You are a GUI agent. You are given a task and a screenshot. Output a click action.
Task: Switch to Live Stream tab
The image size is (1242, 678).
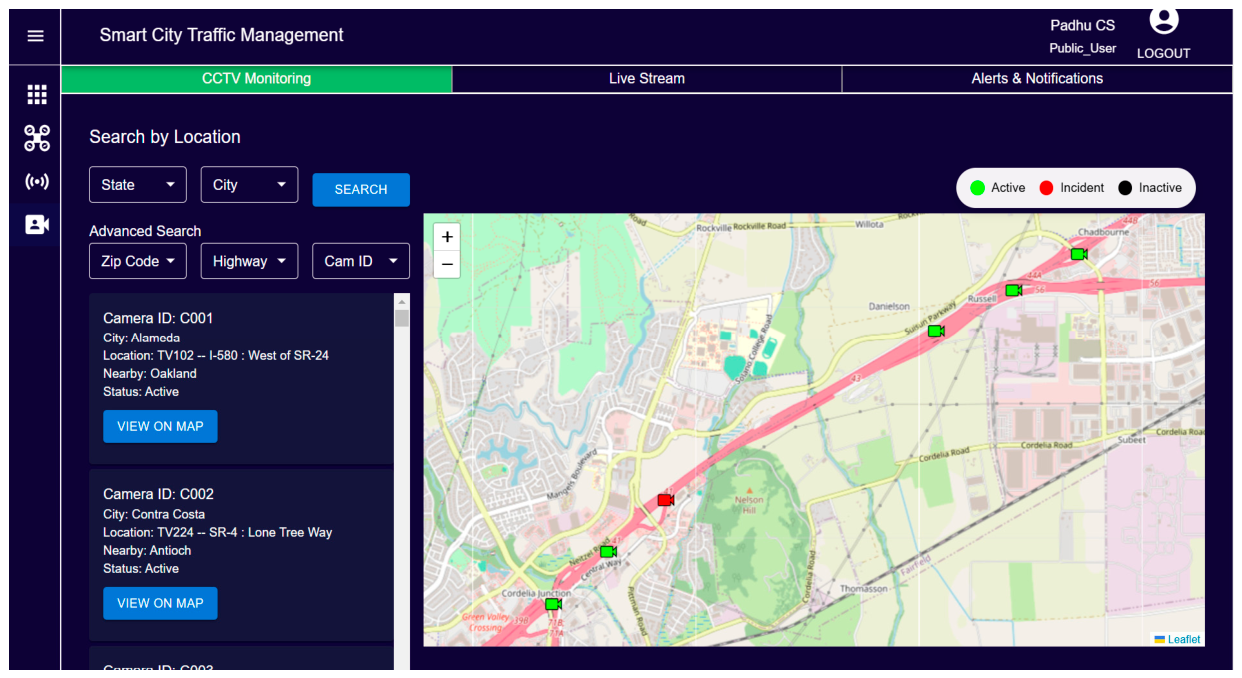point(647,79)
